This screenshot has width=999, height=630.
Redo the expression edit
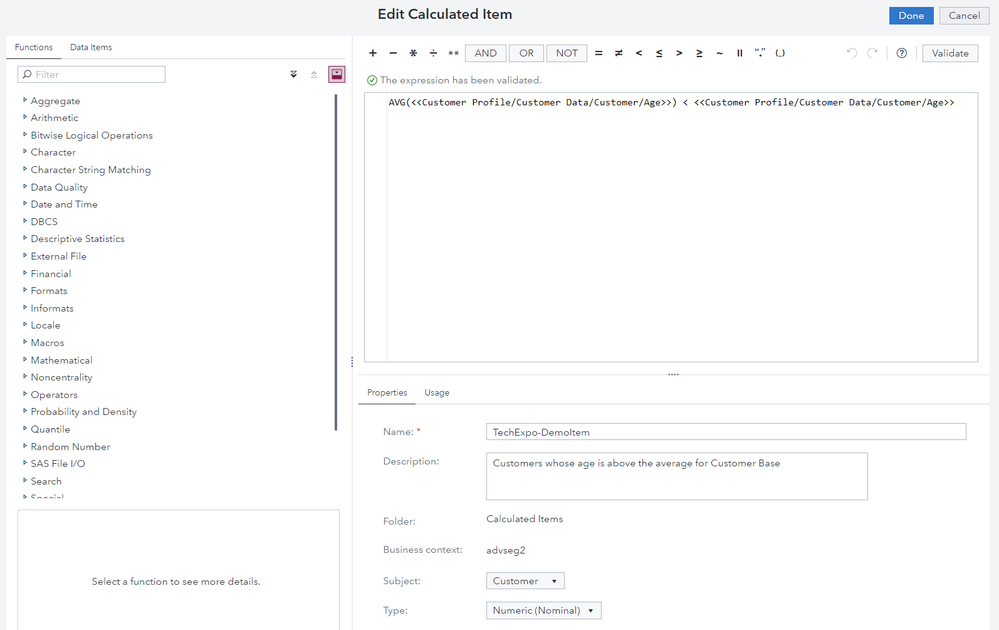872,54
